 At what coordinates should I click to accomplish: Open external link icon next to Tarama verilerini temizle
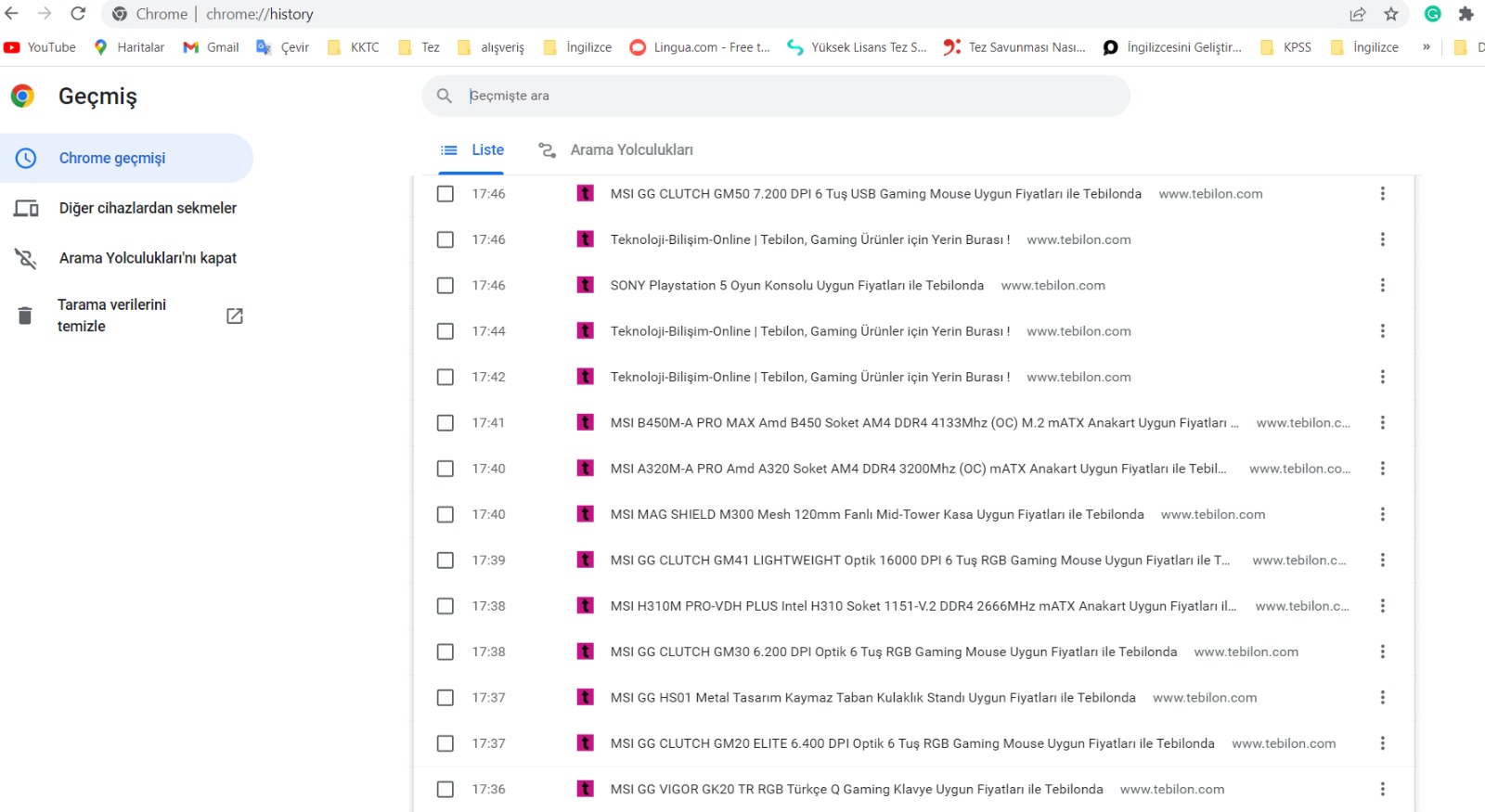click(235, 316)
